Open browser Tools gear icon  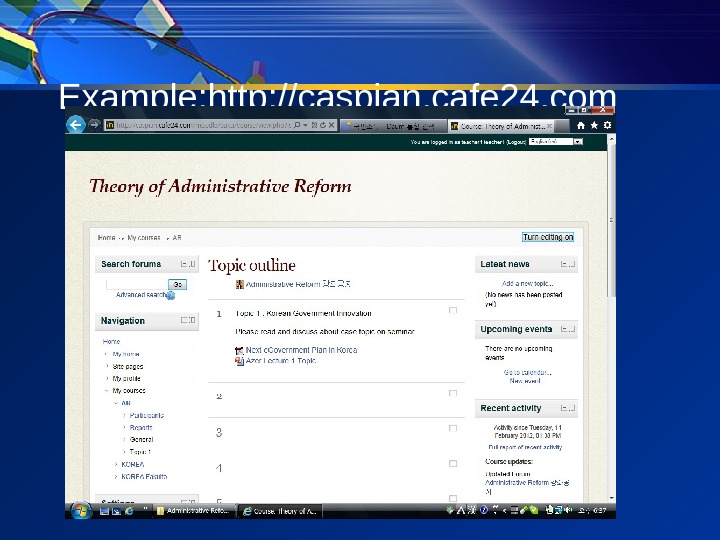point(608,125)
